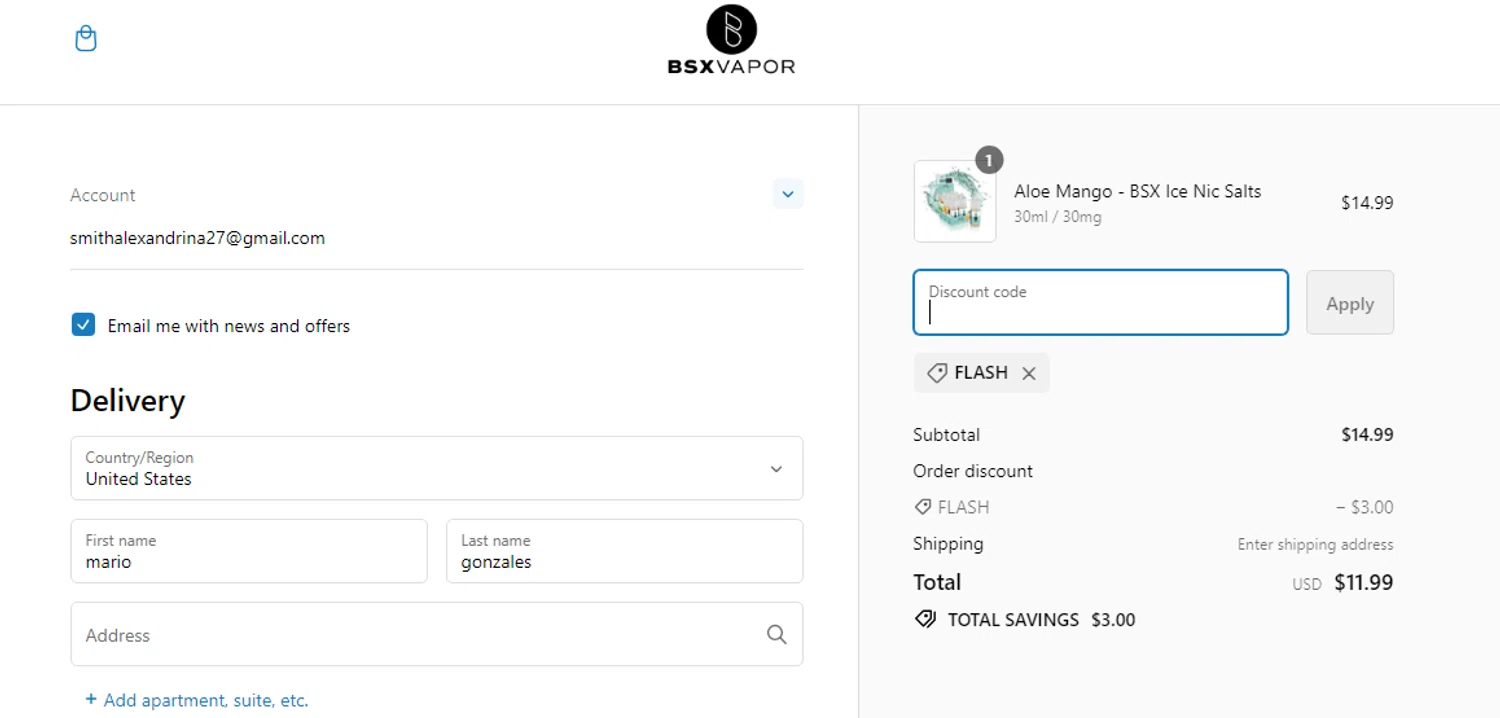Viewport: 1500px width, 718px height.
Task: Click the account email smithalexandrina27@gmail.com
Action: coord(197,238)
